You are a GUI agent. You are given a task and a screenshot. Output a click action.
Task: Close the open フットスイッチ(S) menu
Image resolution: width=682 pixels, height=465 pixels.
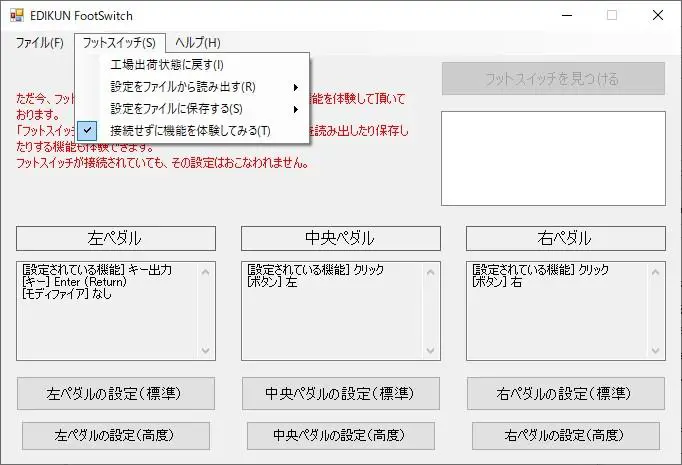click(x=119, y=43)
